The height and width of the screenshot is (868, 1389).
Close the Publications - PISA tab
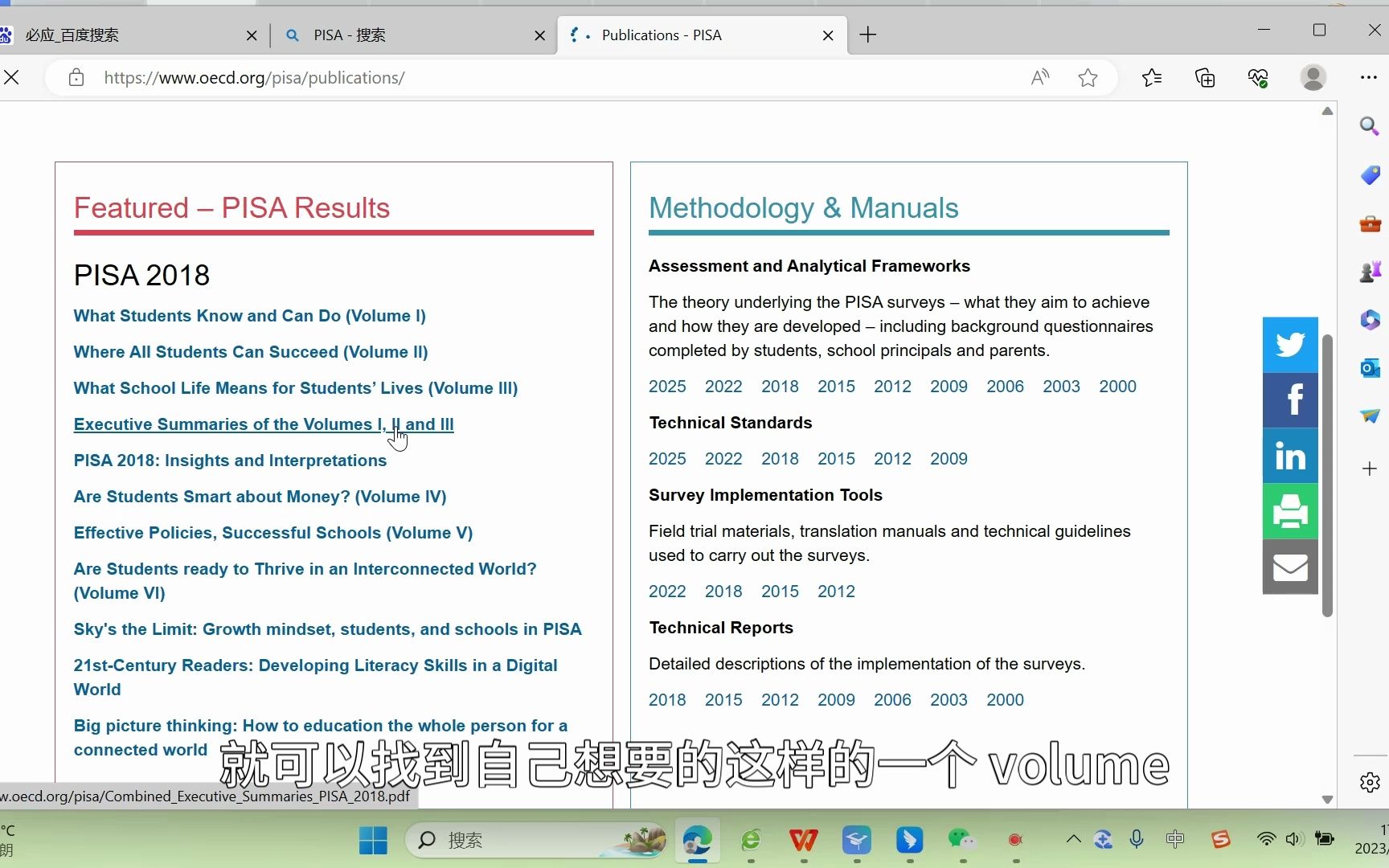pos(828,35)
